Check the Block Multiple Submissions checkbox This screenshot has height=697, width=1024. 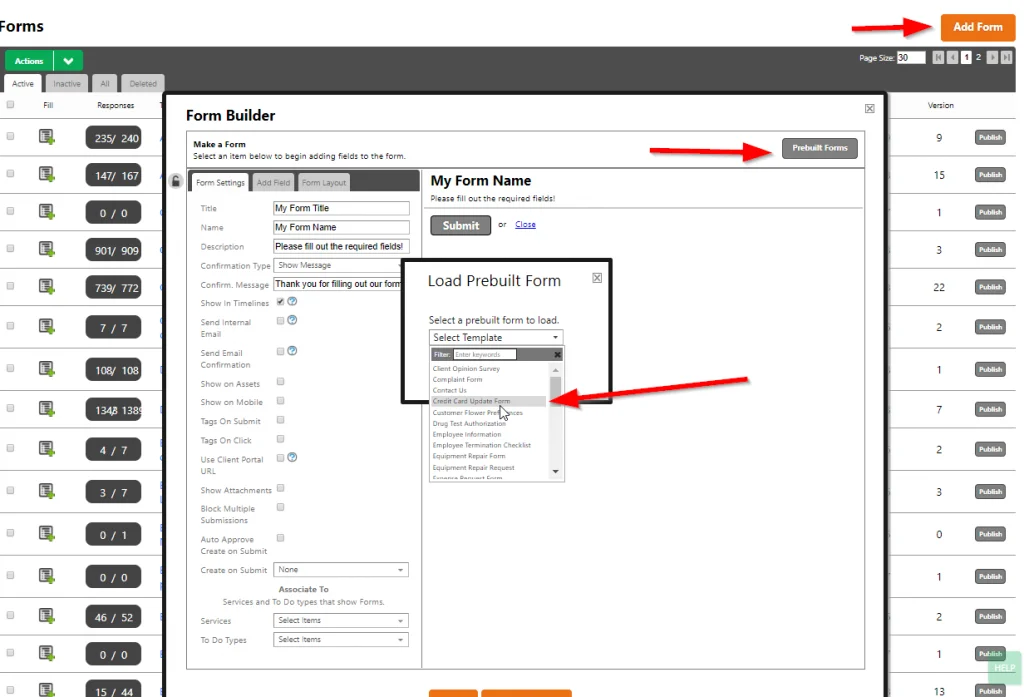(281, 508)
